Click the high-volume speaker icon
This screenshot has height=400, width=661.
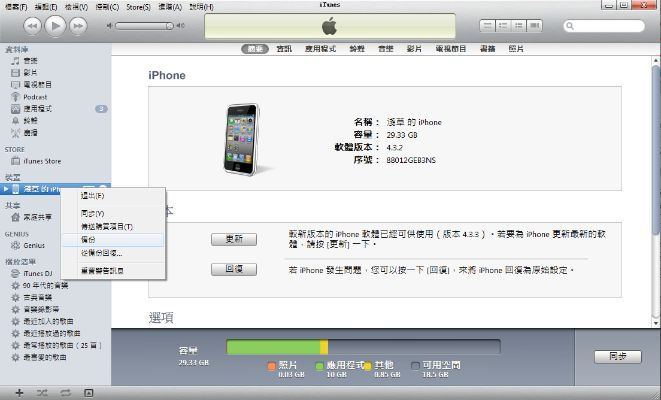pyautogui.click(x=180, y=26)
